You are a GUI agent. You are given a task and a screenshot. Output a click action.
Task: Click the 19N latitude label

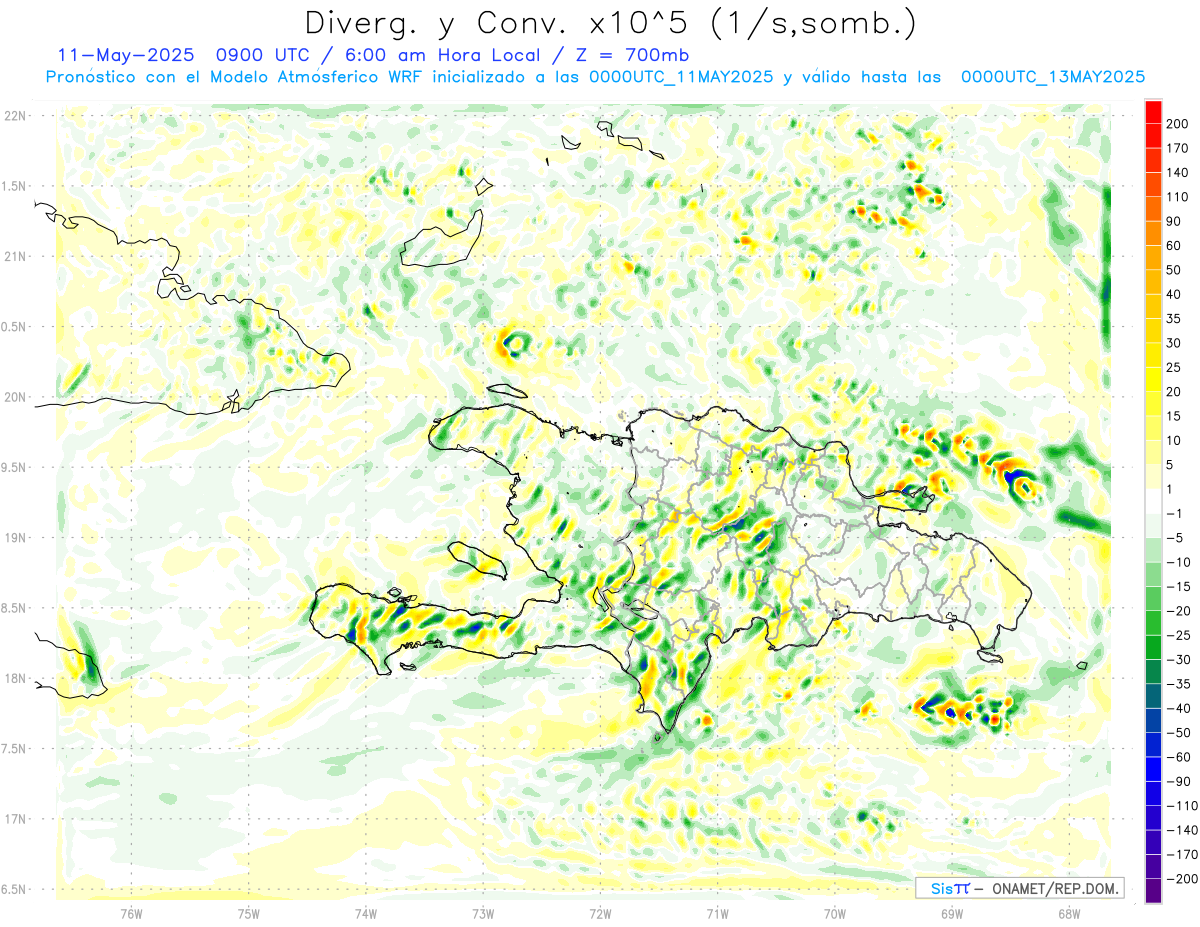click(x=15, y=538)
